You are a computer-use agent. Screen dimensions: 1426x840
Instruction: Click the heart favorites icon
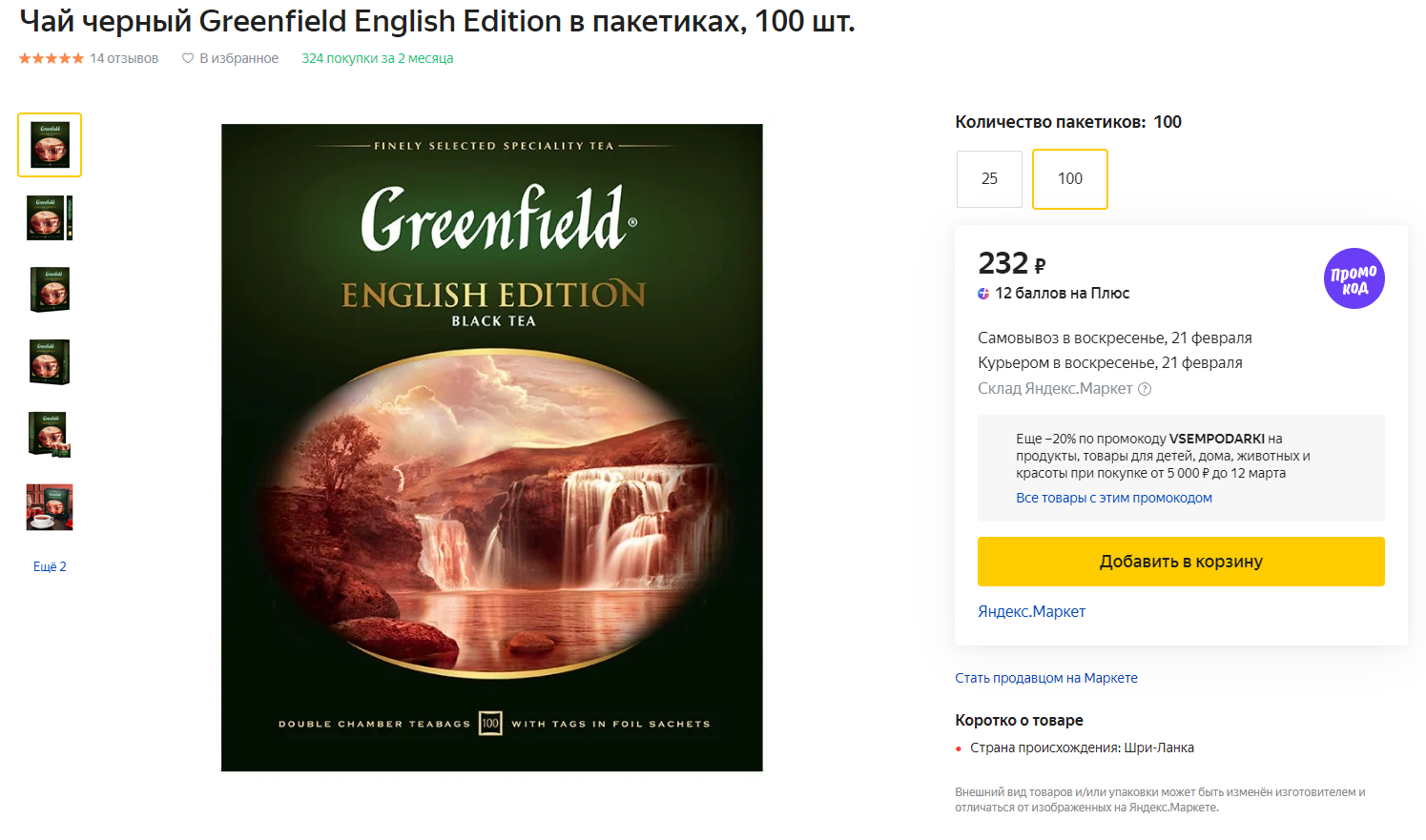coord(188,58)
